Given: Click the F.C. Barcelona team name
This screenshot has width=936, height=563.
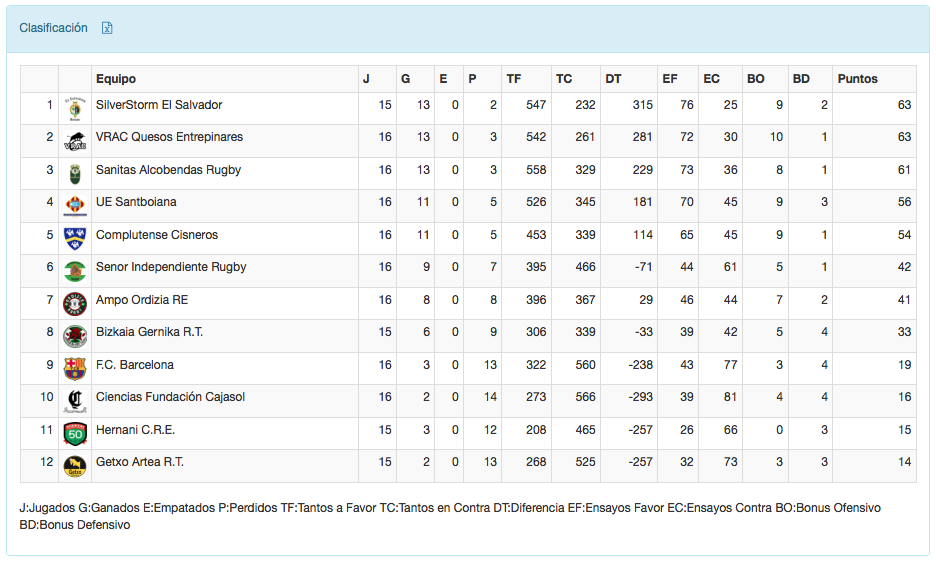Looking at the screenshot, I should click(x=134, y=365).
